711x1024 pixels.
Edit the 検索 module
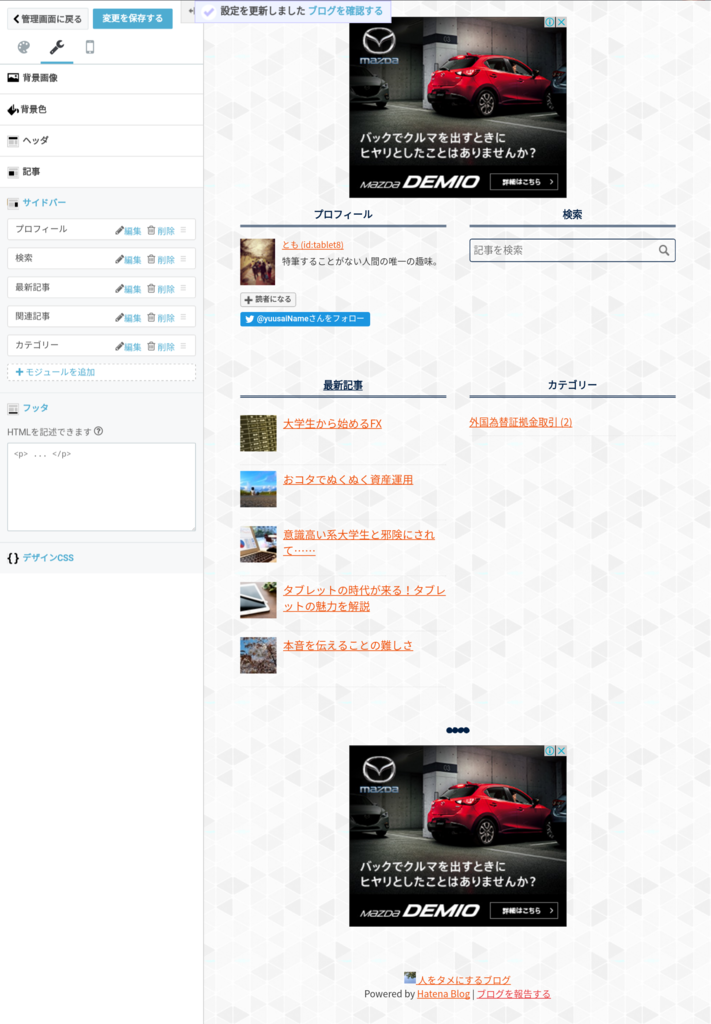coord(129,259)
